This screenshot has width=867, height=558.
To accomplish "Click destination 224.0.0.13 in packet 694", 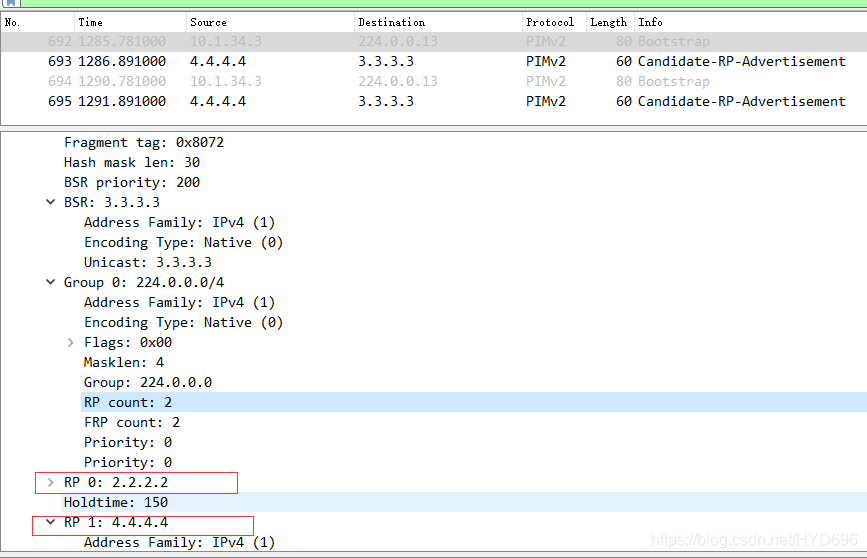I will (398, 81).
